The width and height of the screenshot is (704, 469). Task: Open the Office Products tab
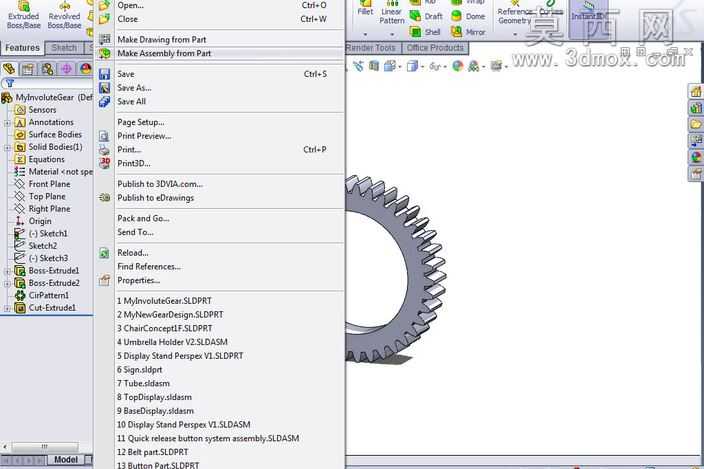point(435,48)
